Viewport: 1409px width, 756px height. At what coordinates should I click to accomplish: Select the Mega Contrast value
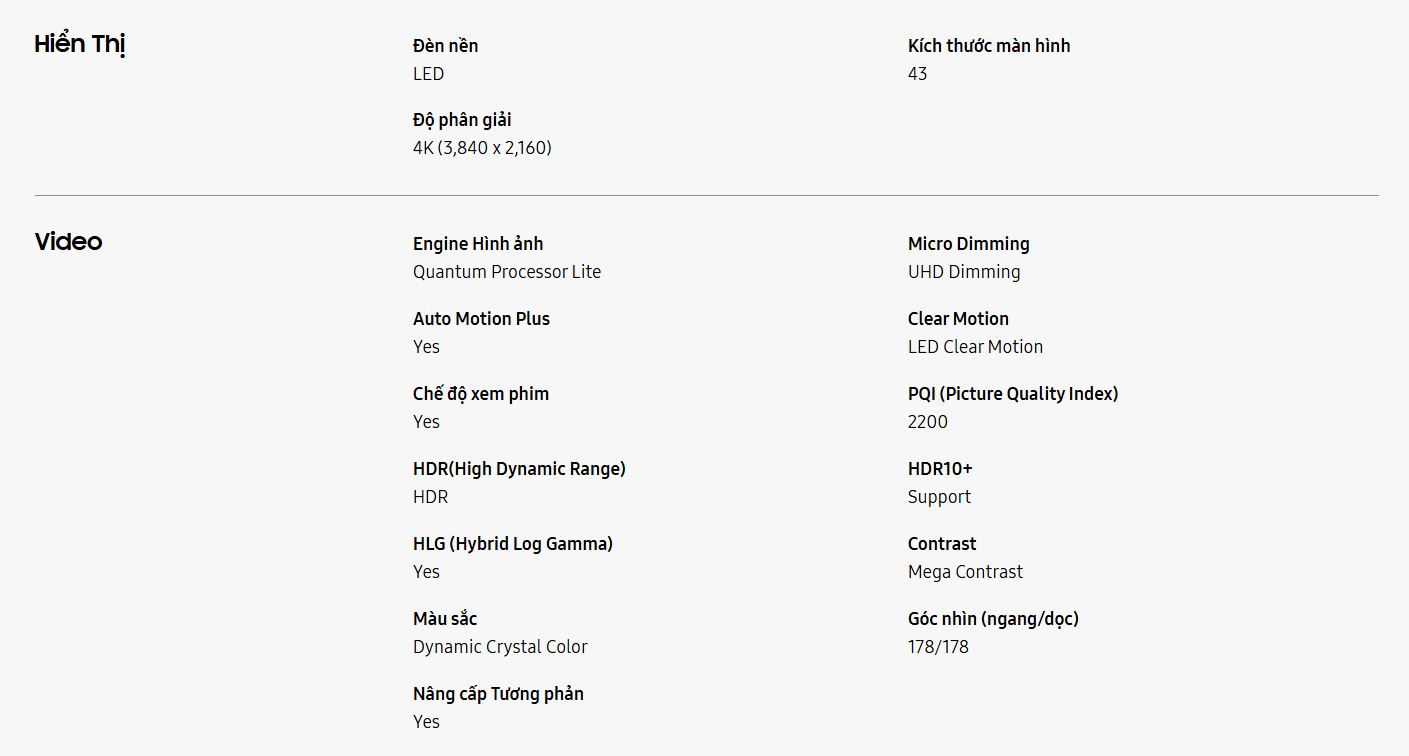(965, 572)
